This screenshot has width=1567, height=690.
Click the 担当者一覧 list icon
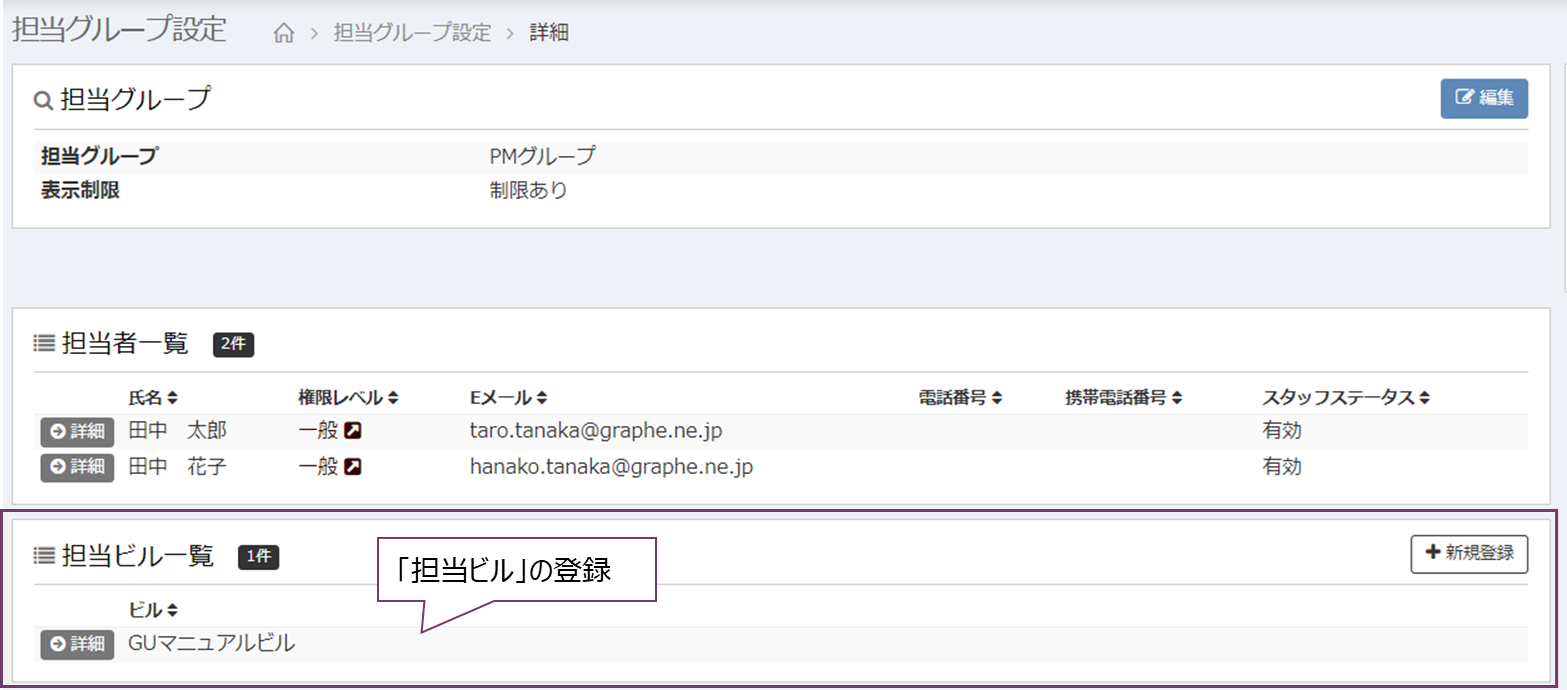(x=44, y=344)
